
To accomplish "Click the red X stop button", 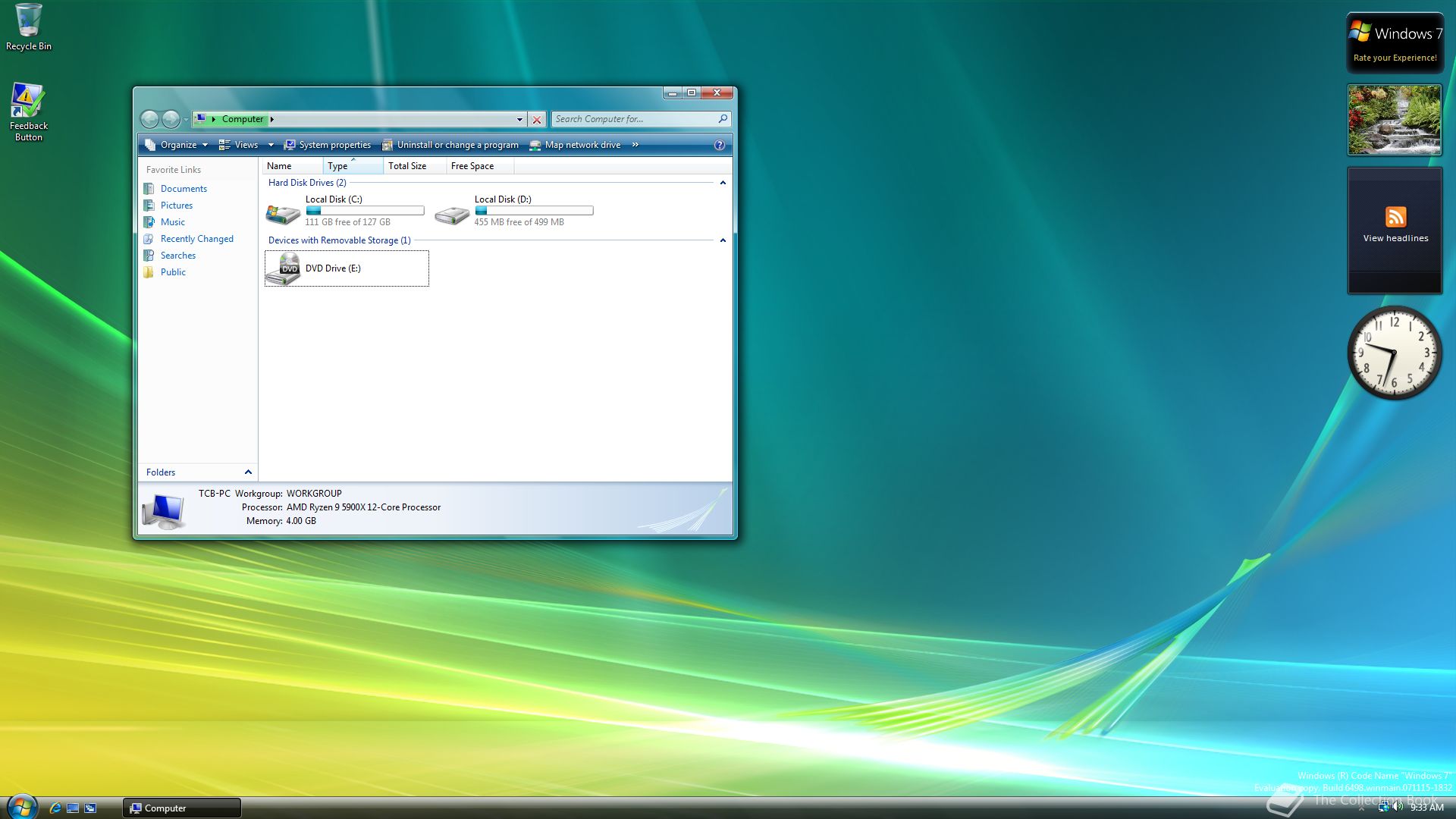I will pyautogui.click(x=537, y=119).
